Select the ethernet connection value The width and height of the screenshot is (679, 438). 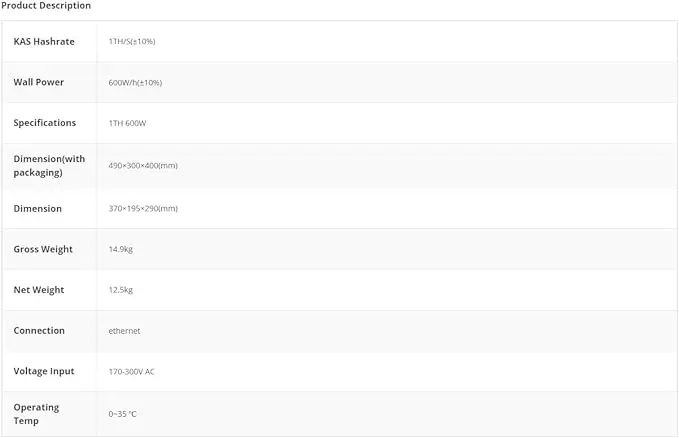click(125, 331)
